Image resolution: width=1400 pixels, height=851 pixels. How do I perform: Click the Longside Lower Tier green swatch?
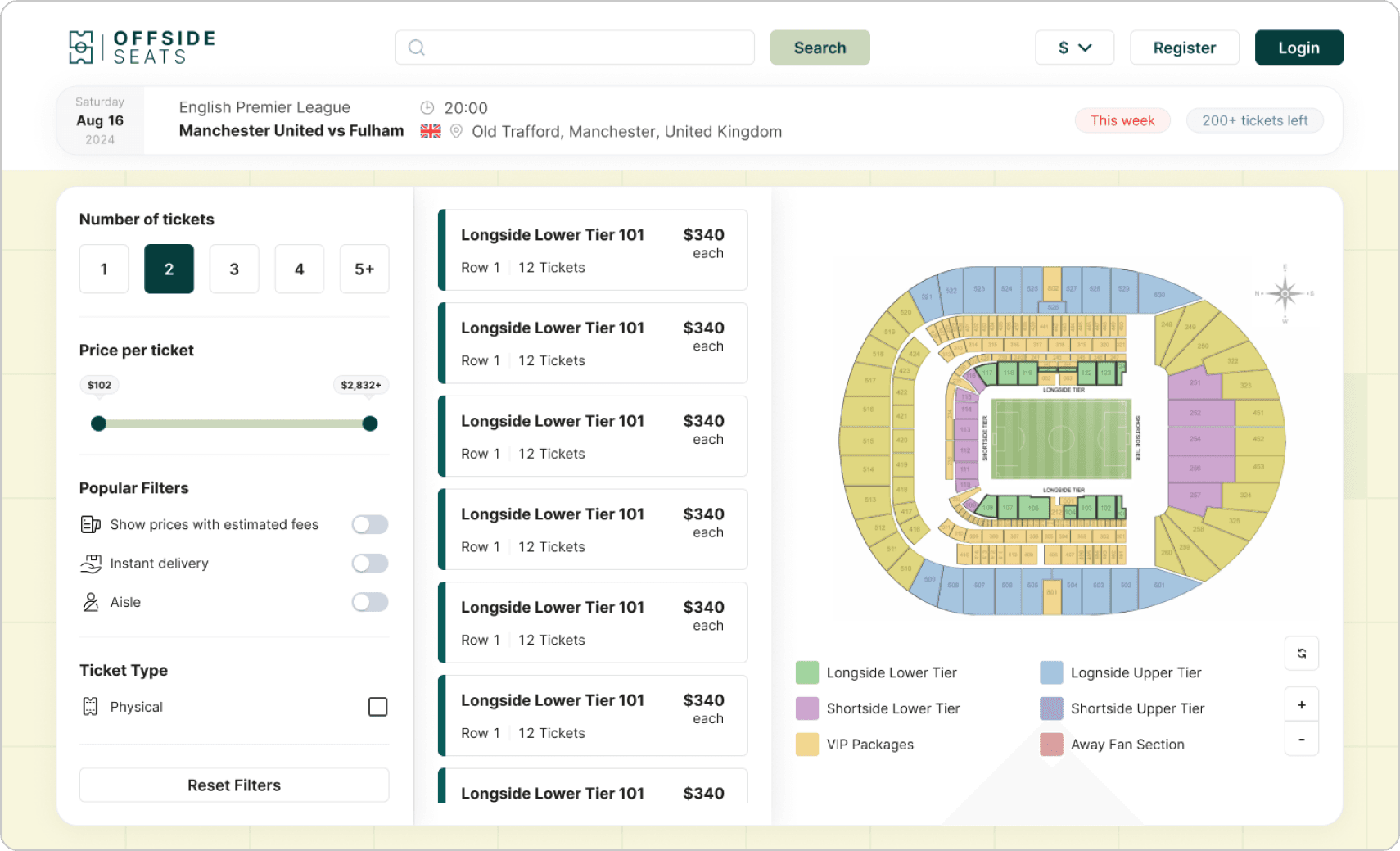click(x=807, y=672)
